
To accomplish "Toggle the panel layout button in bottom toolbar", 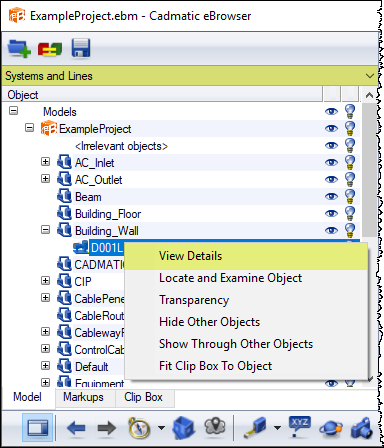I will (37, 427).
